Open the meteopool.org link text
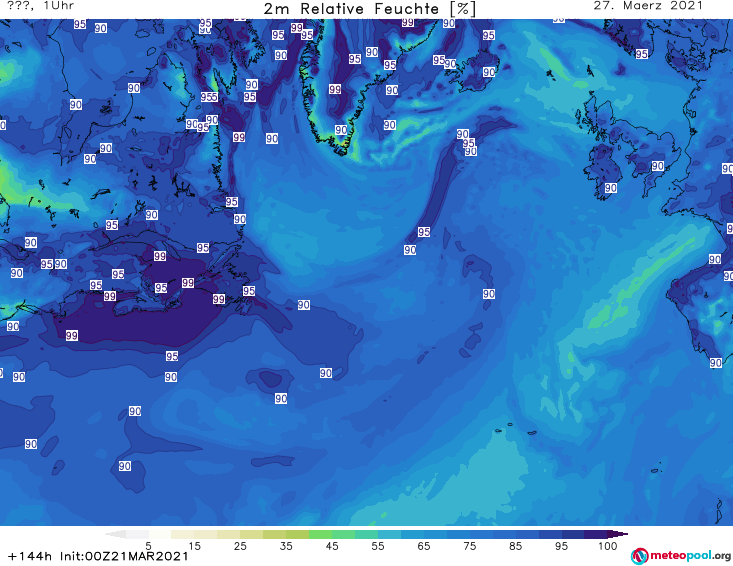The image size is (733, 566). (690, 556)
